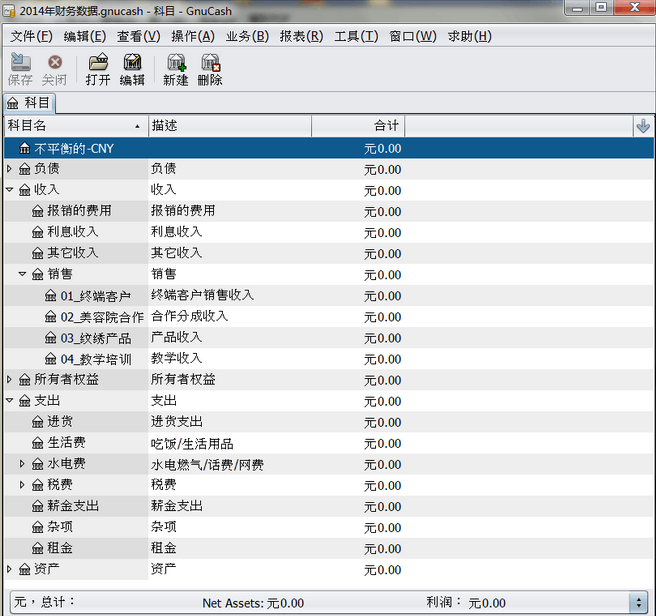
Task: Collapse the 销售 sub-account tree
Action: pyautogui.click(x=23, y=274)
